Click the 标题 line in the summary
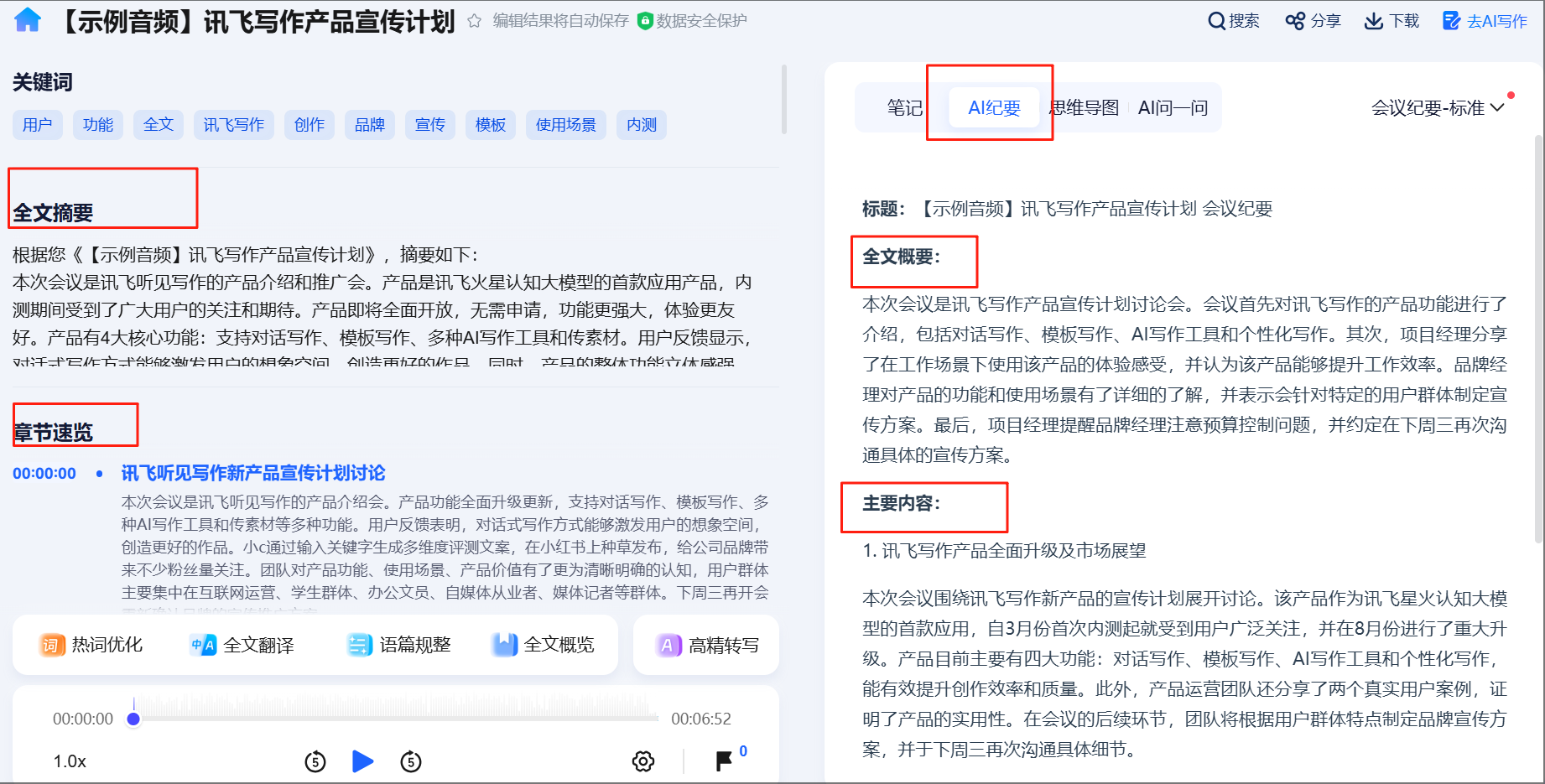The image size is (1545, 784). [x=1067, y=209]
